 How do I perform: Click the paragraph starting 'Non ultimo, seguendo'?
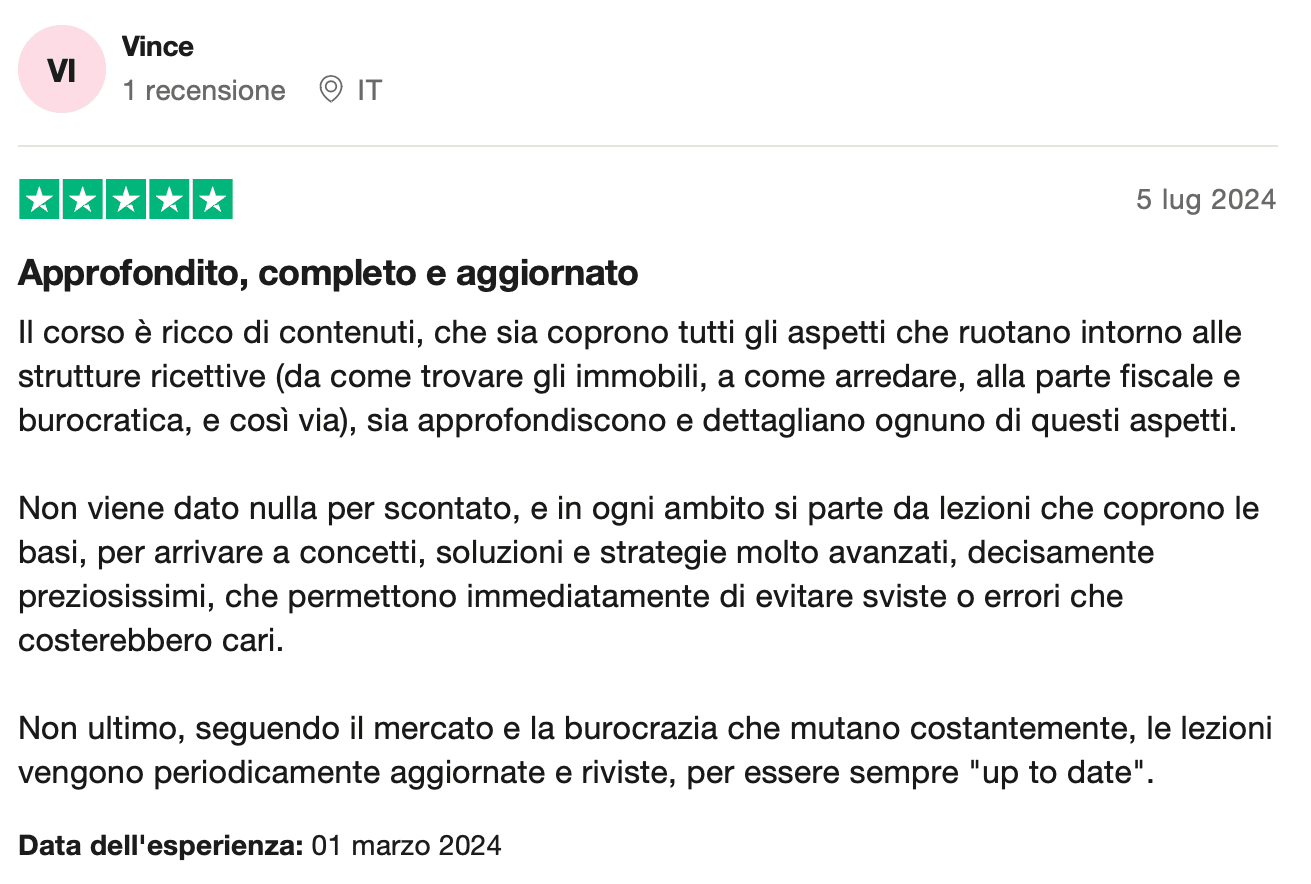pos(645,750)
